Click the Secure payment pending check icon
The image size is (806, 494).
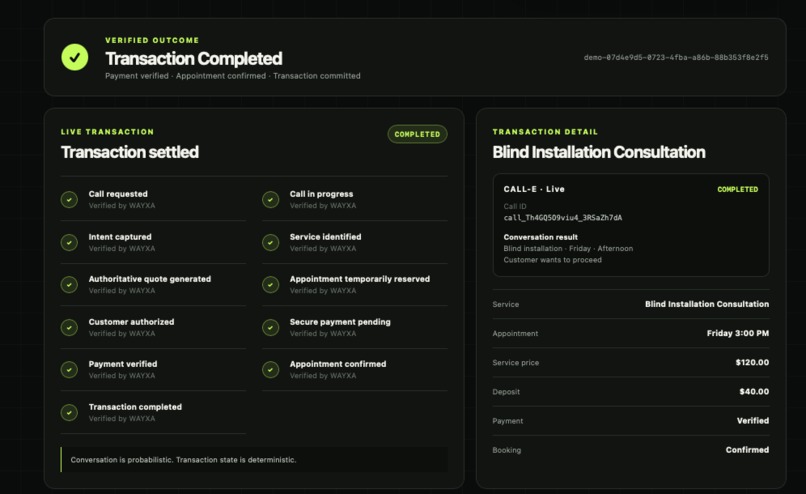click(270, 327)
